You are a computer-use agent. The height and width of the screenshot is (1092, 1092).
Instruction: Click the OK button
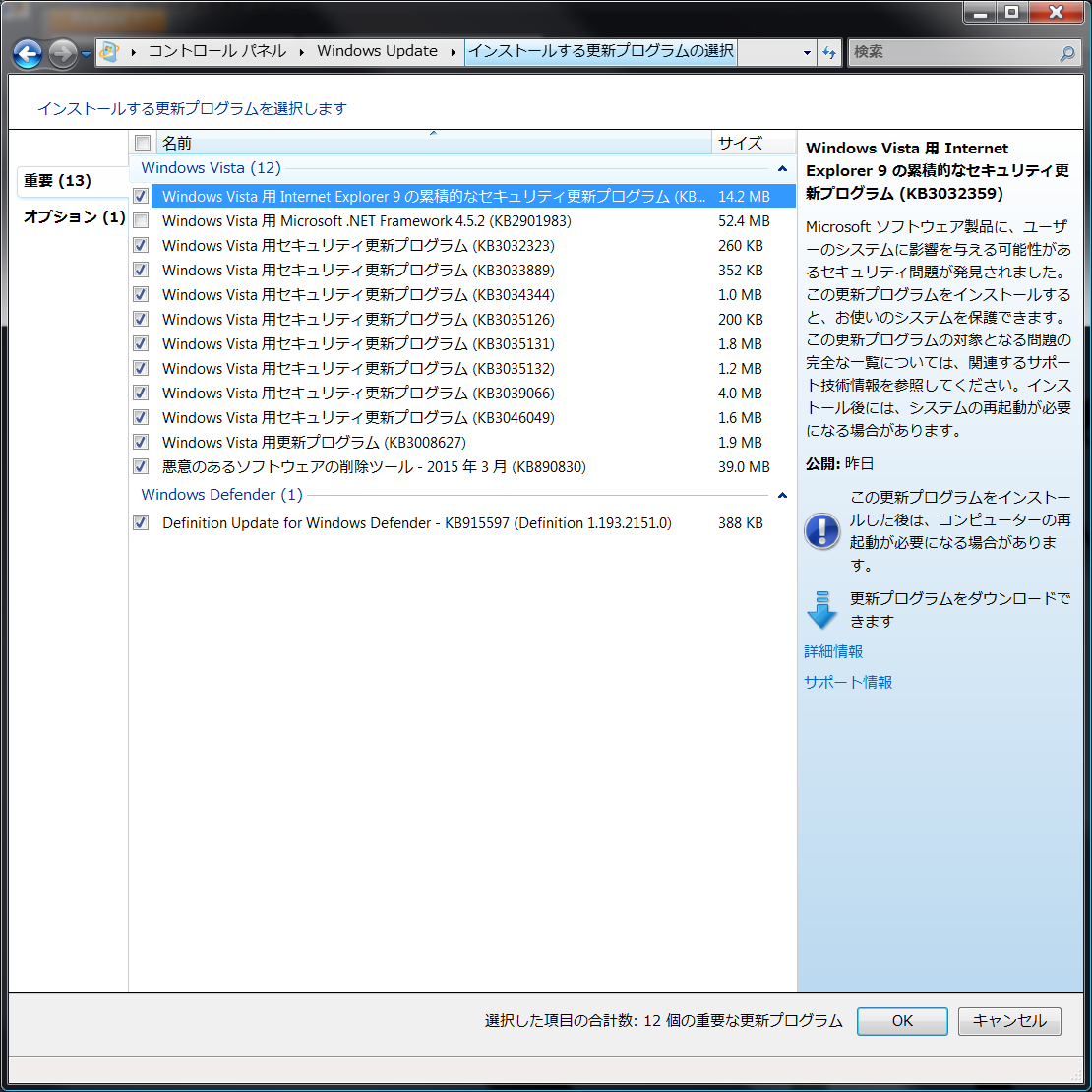(x=902, y=1021)
